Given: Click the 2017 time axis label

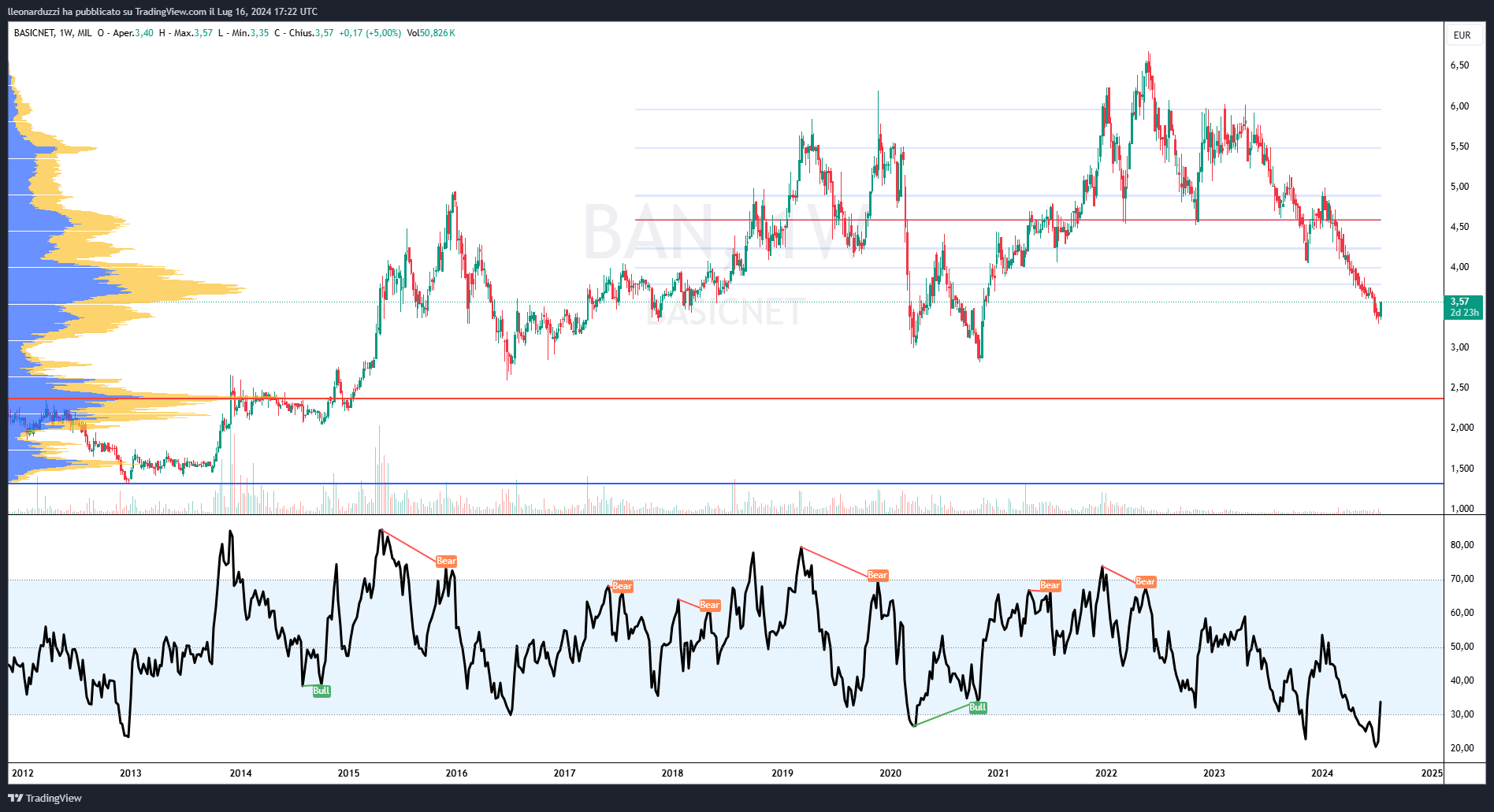Looking at the screenshot, I should coord(565,773).
